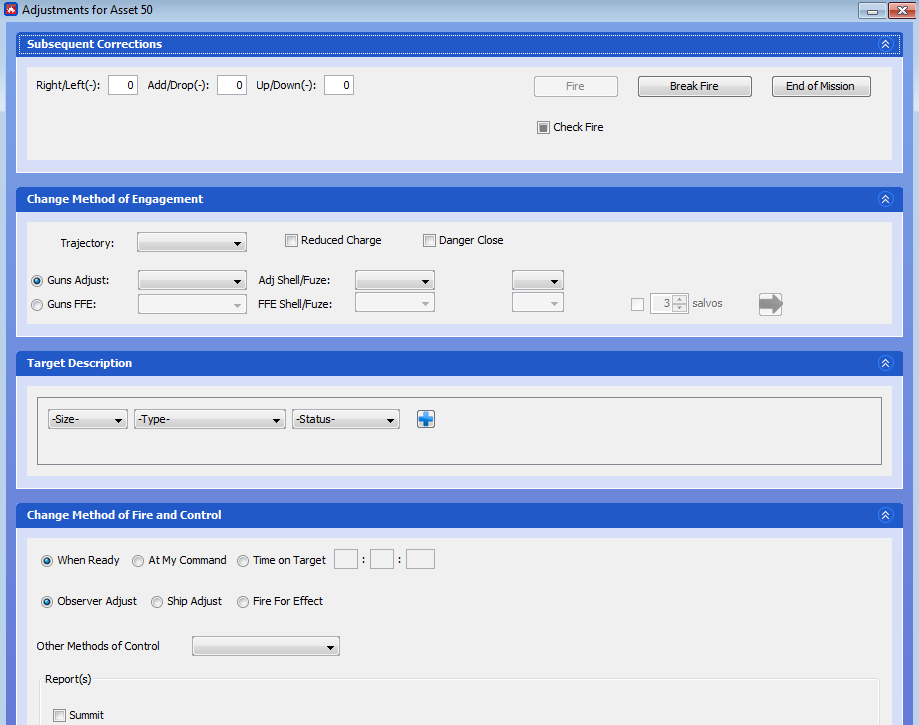Click the Target Description header title
This screenshot has width=919, height=725.
pyautogui.click(x=79, y=363)
